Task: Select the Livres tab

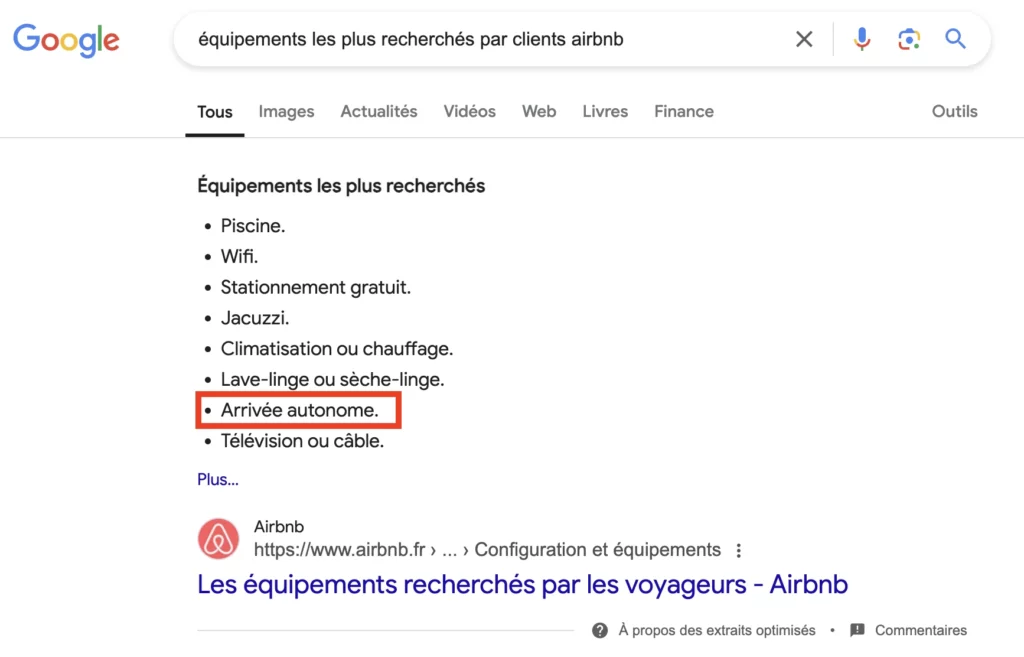Action: [x=605, y=111]
